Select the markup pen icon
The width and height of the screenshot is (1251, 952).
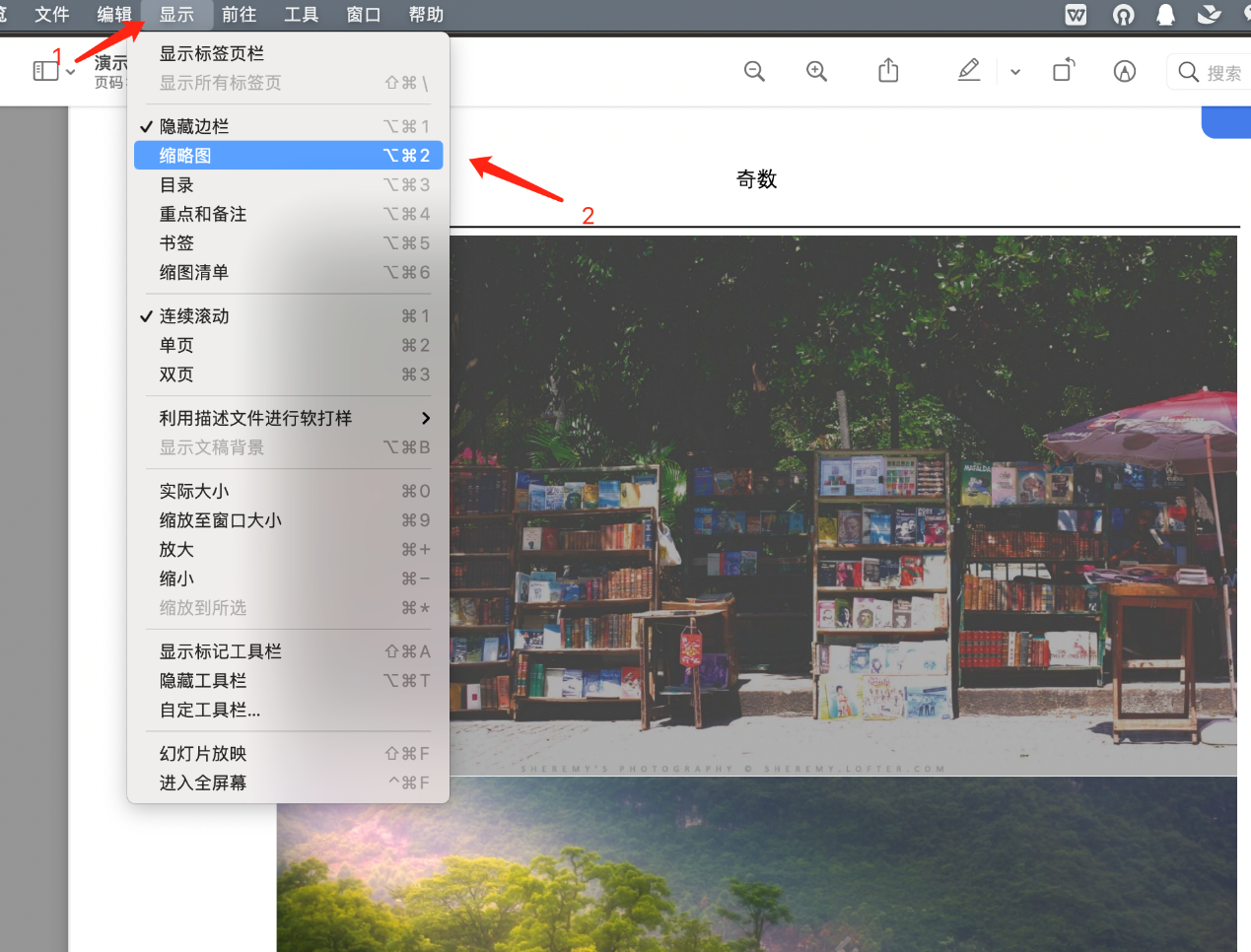(968, 70)
